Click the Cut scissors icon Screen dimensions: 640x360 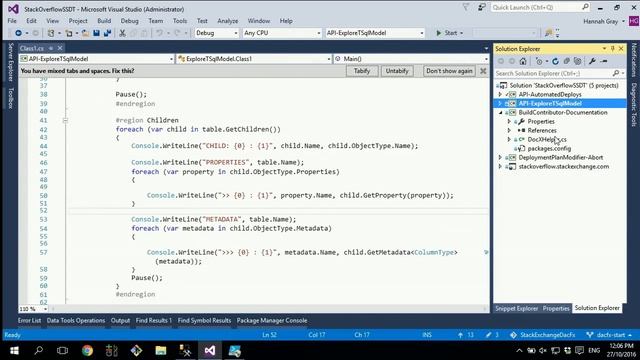click(x=122, y=33)
